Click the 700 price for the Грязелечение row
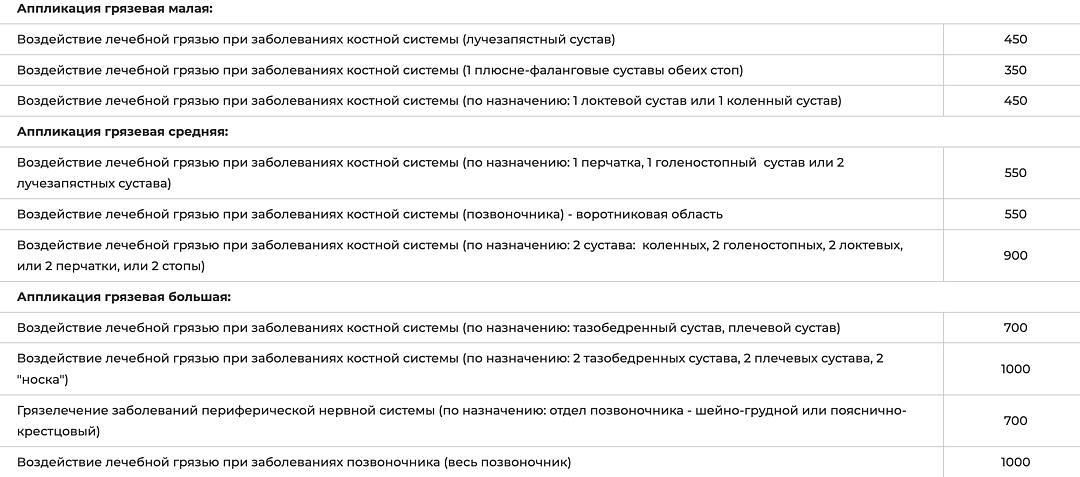The height and width of the screenshot is (477, 1080). 1015,421
